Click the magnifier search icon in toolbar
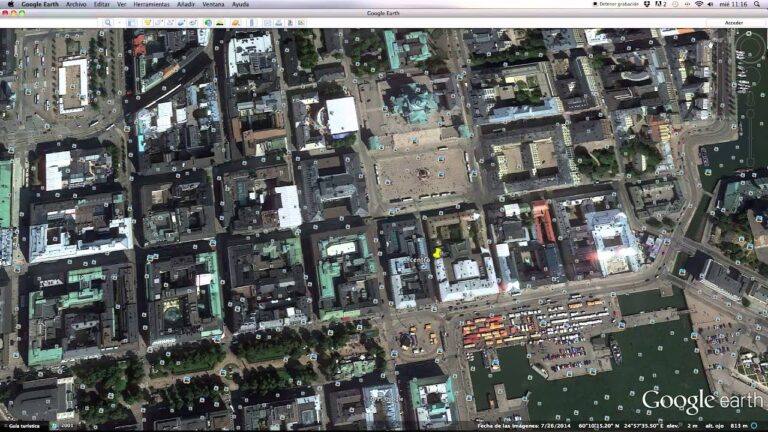This screenshot has height=432, width=768. [x=108, y=23]
